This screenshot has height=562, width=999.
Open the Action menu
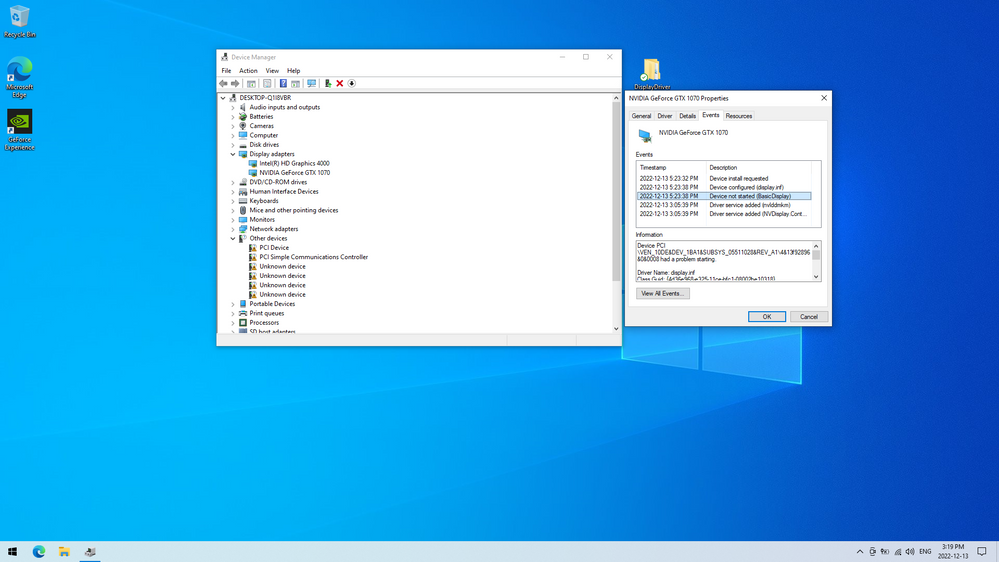(x=248, y=71)
